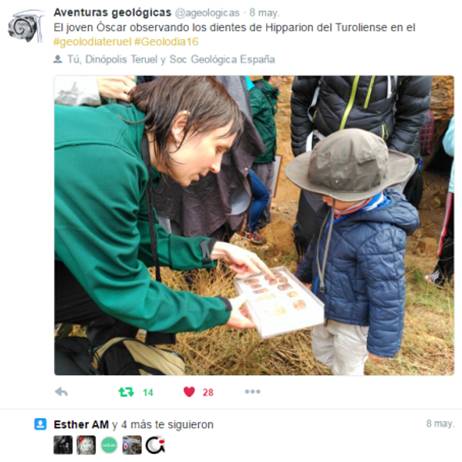Screen dimensions: 462x462
Task: Open the fourth follower's photo avatar
Action: pos(132,445)
